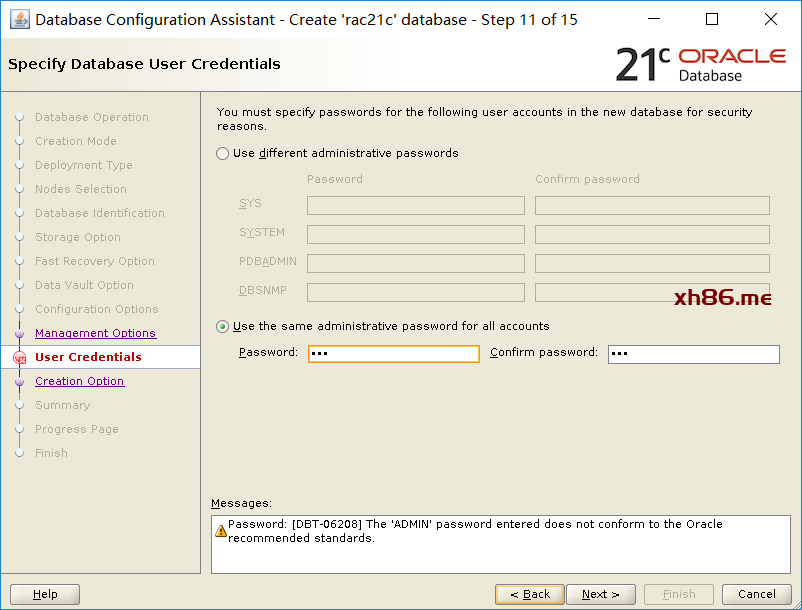
Task: Cancel the database creation wizard
Action: click(x=756, y=594)
